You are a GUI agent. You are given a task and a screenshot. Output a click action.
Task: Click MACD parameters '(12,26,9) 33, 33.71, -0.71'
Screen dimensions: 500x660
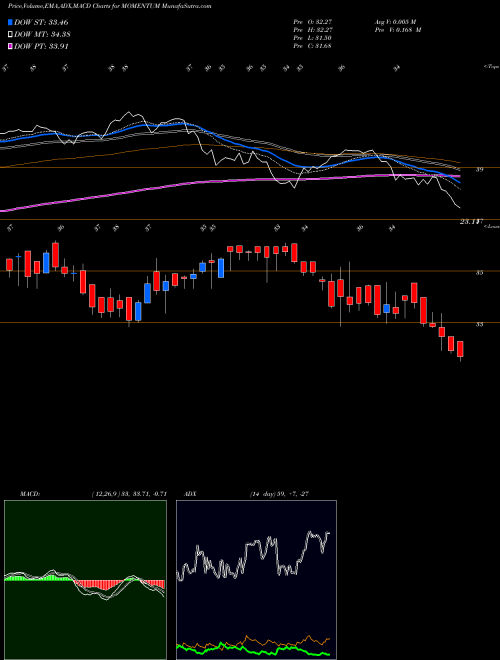[x=129, y=493]
